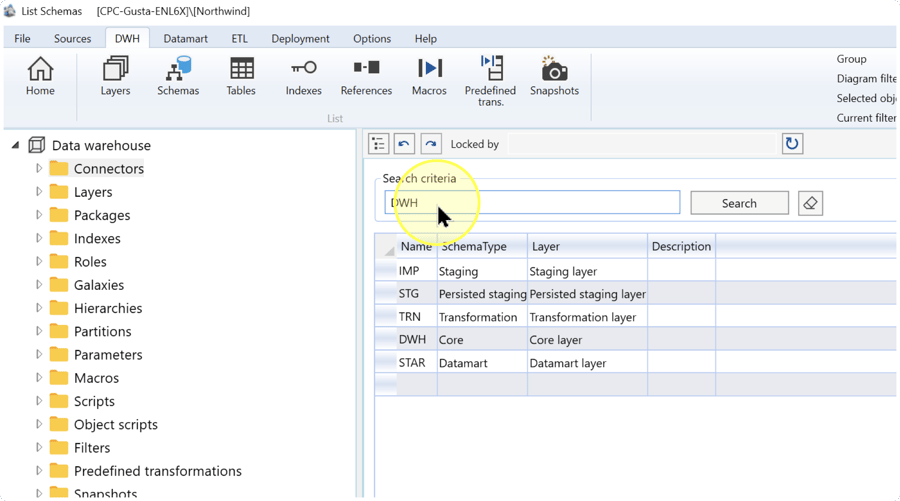Click the redo arrow icon
The width and height of the screenshot is (900, 501).
[431, 143]
